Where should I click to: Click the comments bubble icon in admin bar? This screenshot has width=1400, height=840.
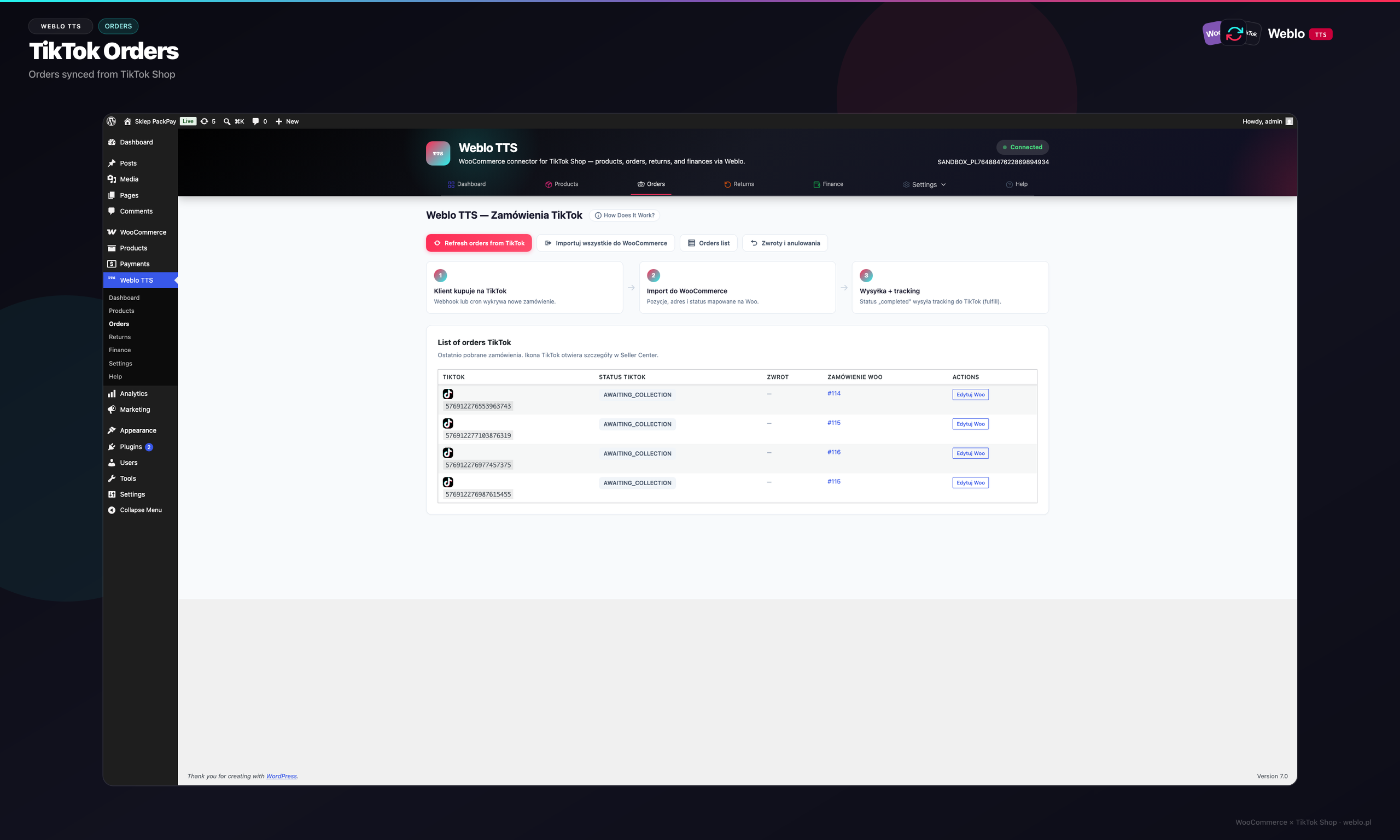point(255,121)
